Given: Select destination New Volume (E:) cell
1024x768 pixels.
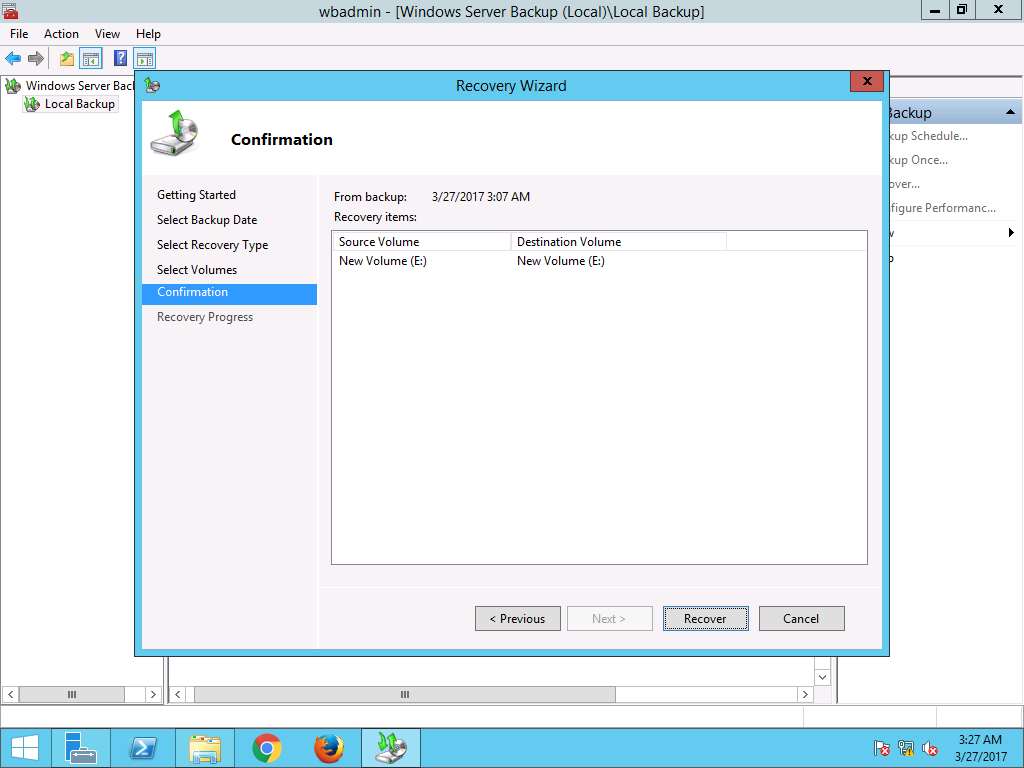Looking at the screenshot, I should [561, 261].
